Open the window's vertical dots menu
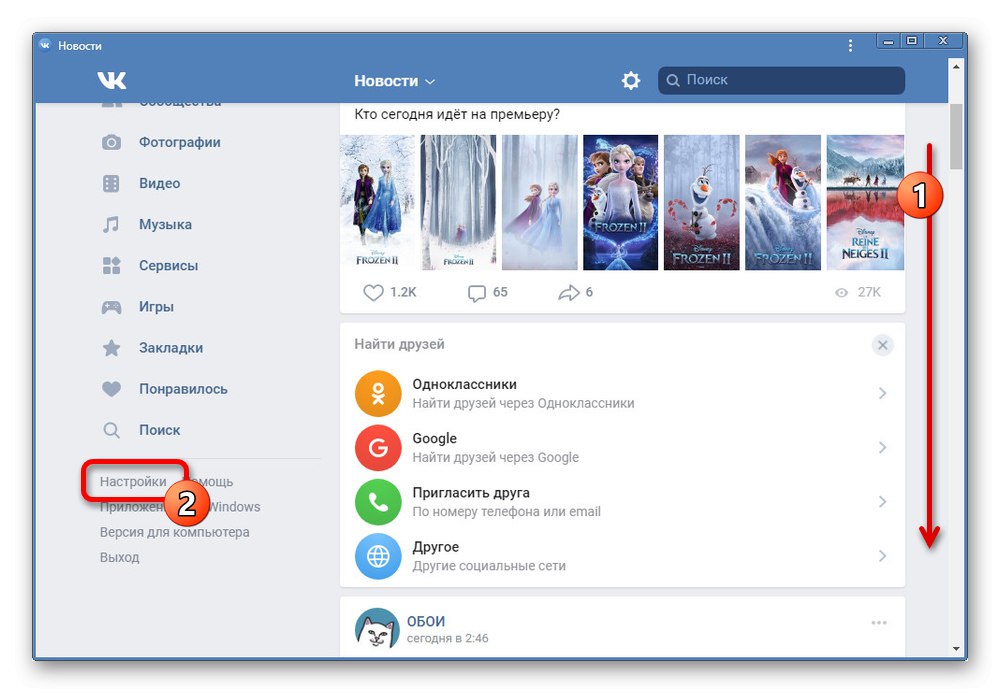This screenshot has height=693, width=1000. coord(850,45)
